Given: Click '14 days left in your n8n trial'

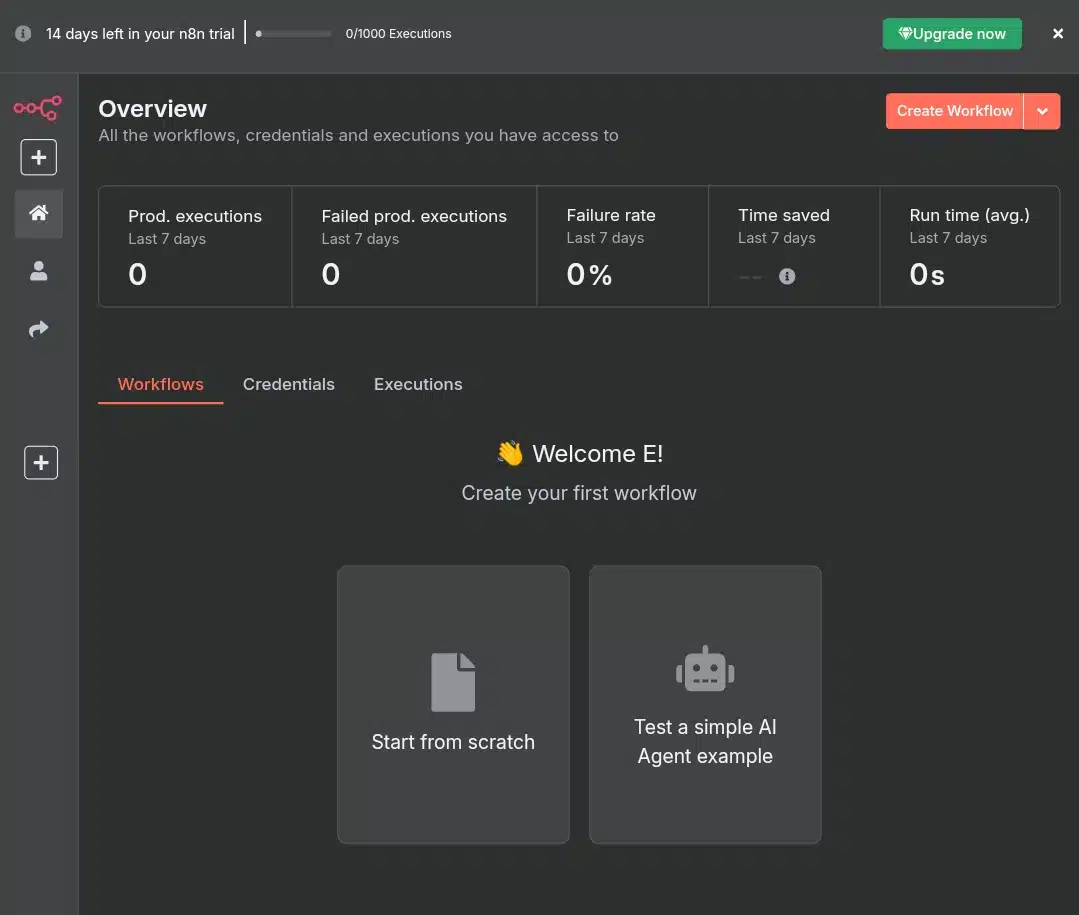Looking at the screenshot, I should tap(140, 34).
